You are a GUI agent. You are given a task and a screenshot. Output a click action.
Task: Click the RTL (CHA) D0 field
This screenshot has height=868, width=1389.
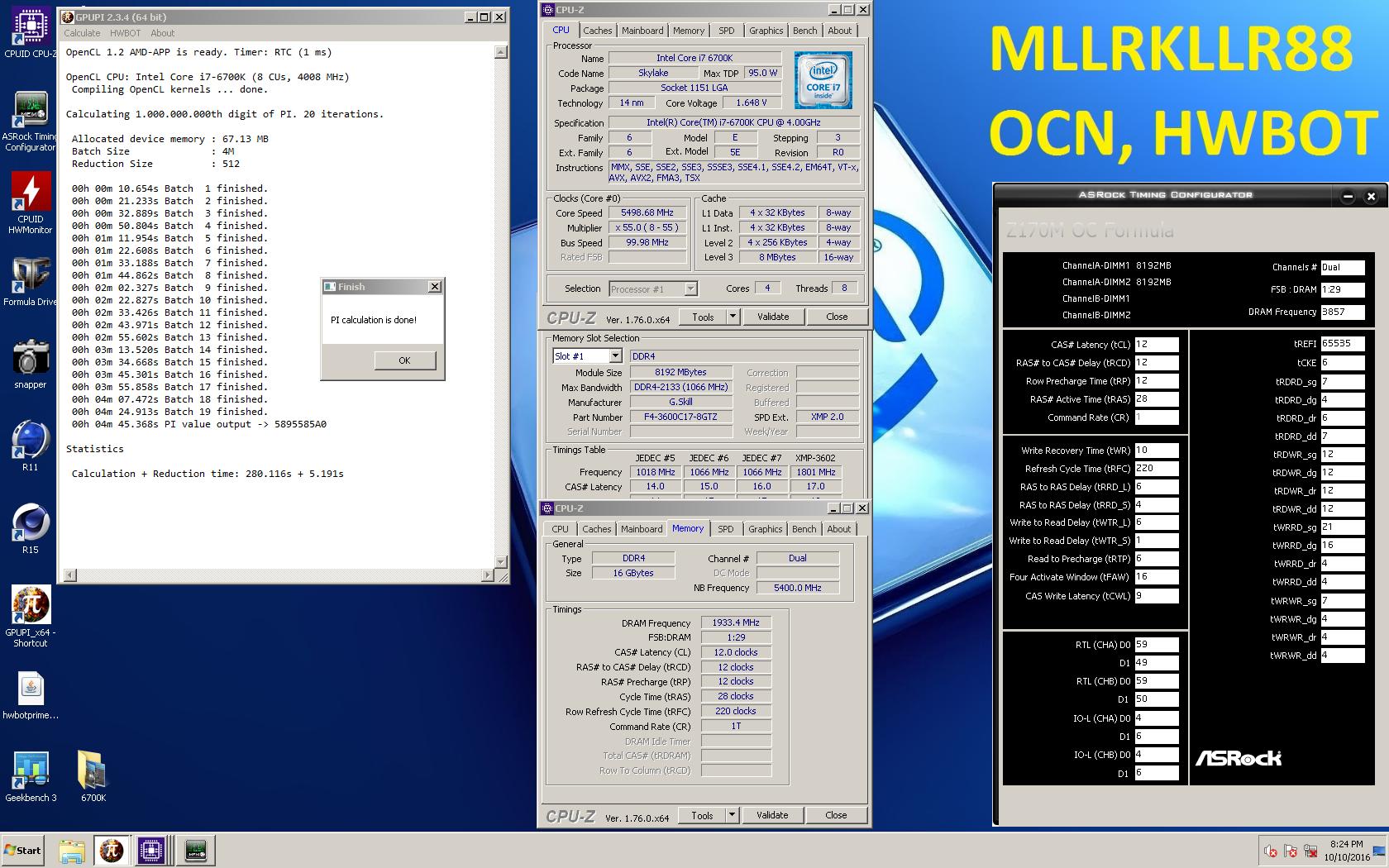[1157, 644]
